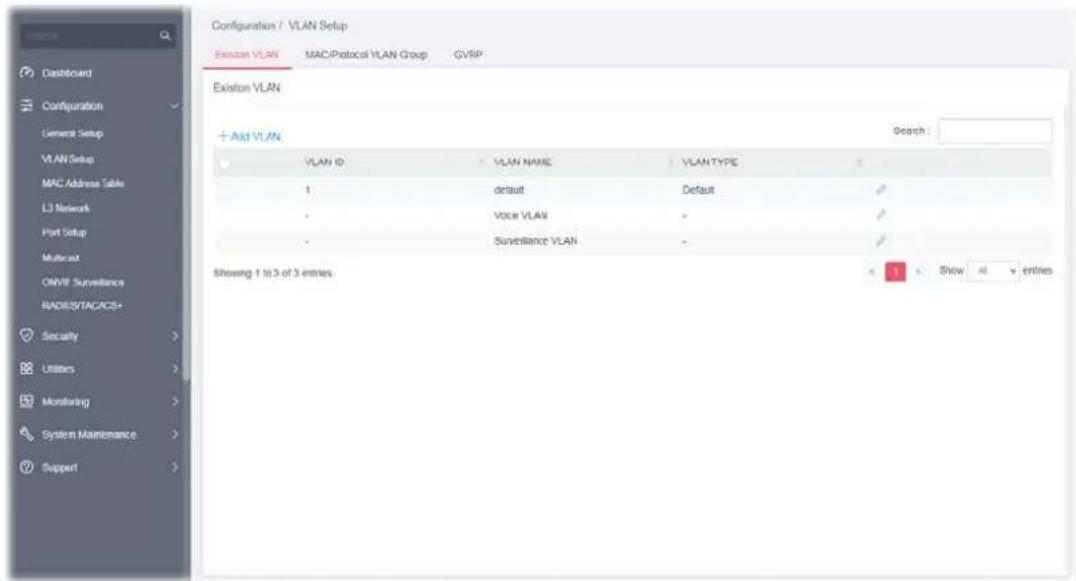Click the table Search input field
The image size is (1076, 581).
pyautogui.click(x=994, y=131)
